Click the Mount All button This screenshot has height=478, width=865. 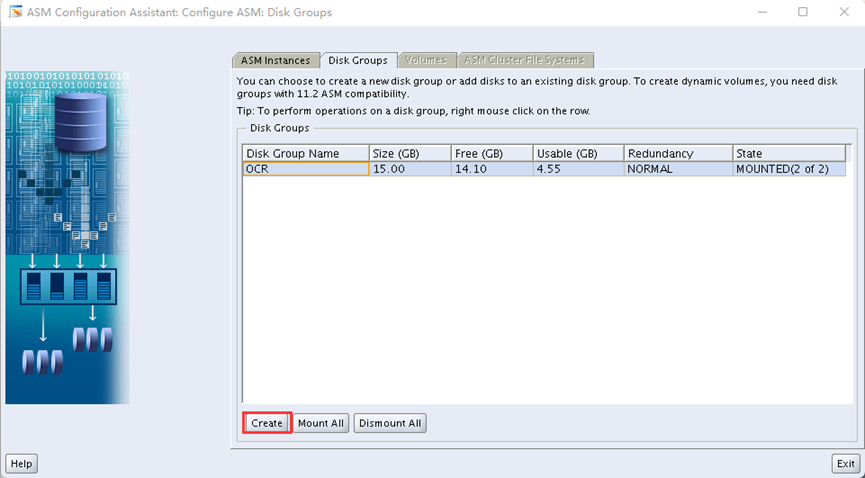point(321,423)
